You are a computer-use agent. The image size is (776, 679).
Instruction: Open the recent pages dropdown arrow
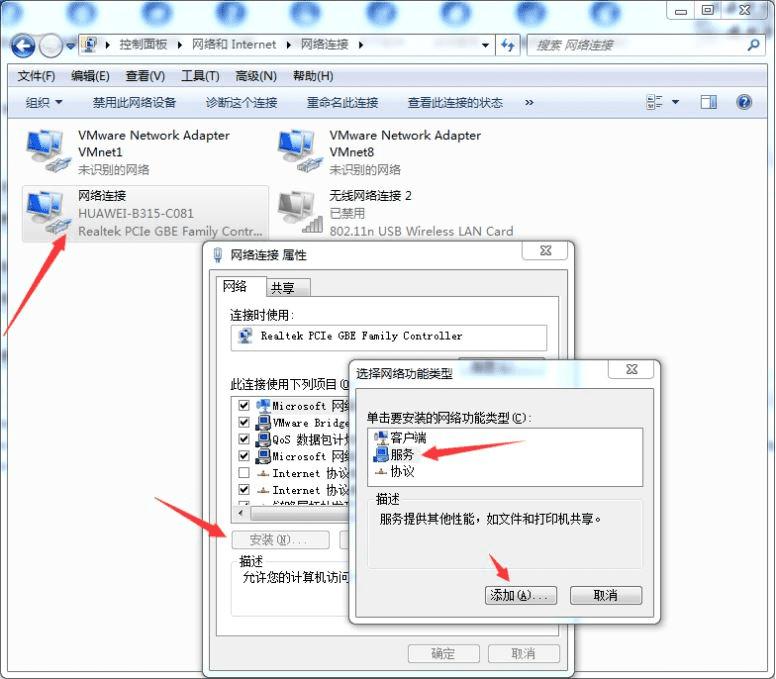tap(70, 46)
